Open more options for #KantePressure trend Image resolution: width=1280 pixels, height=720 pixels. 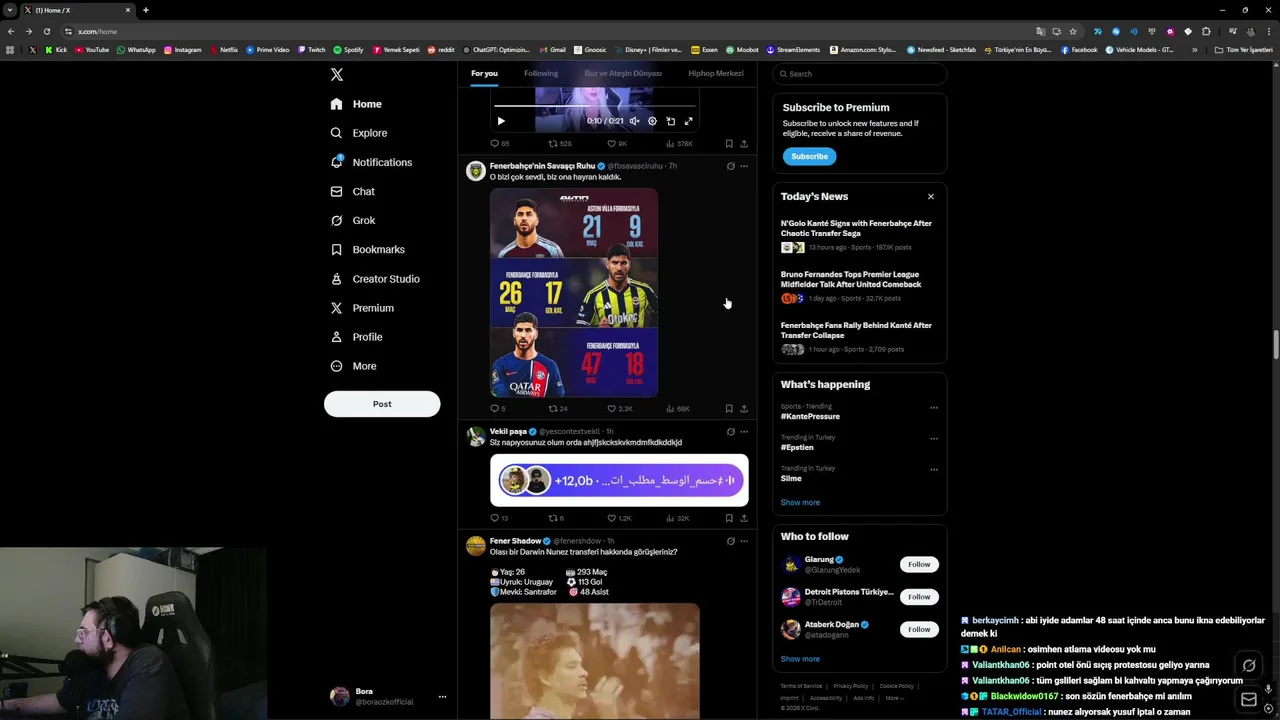click(x=934, y=408)
